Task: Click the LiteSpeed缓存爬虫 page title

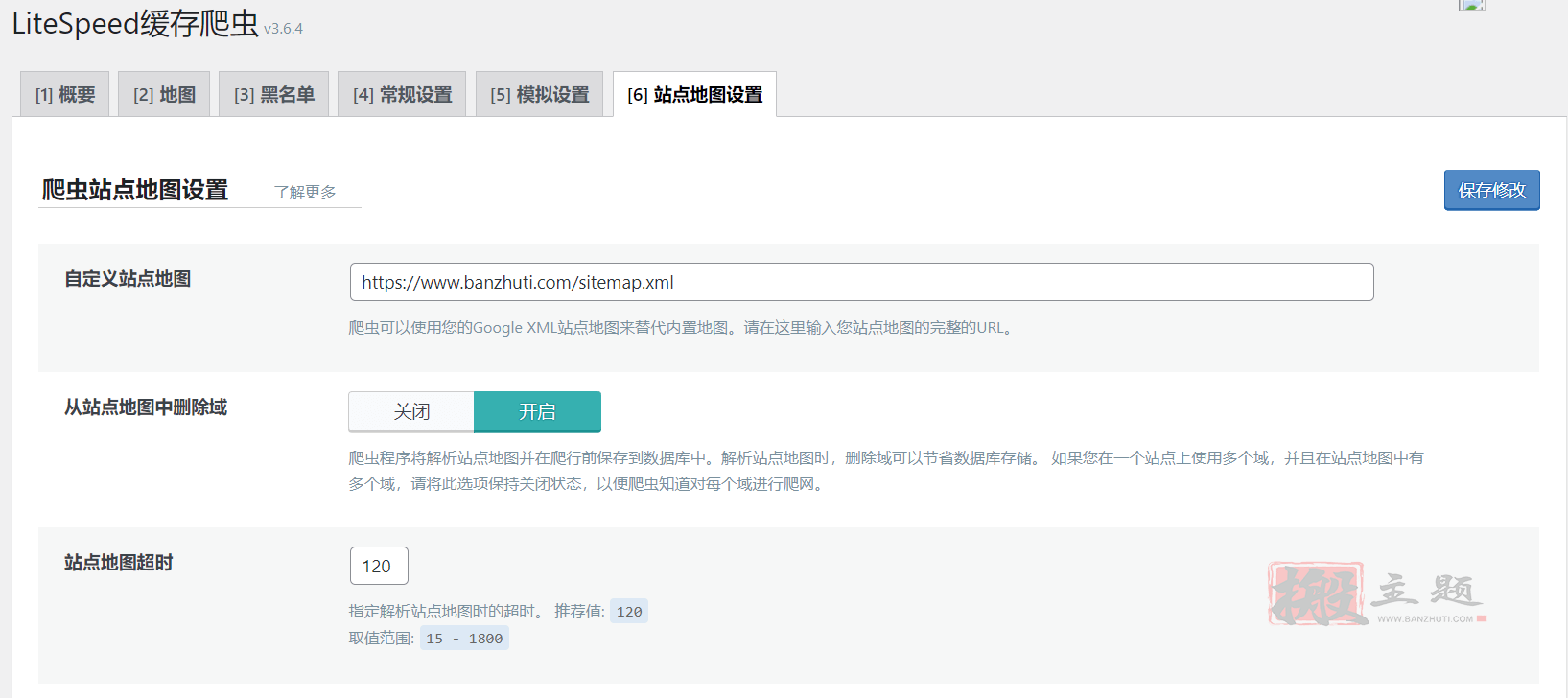Action: (135, 23)
